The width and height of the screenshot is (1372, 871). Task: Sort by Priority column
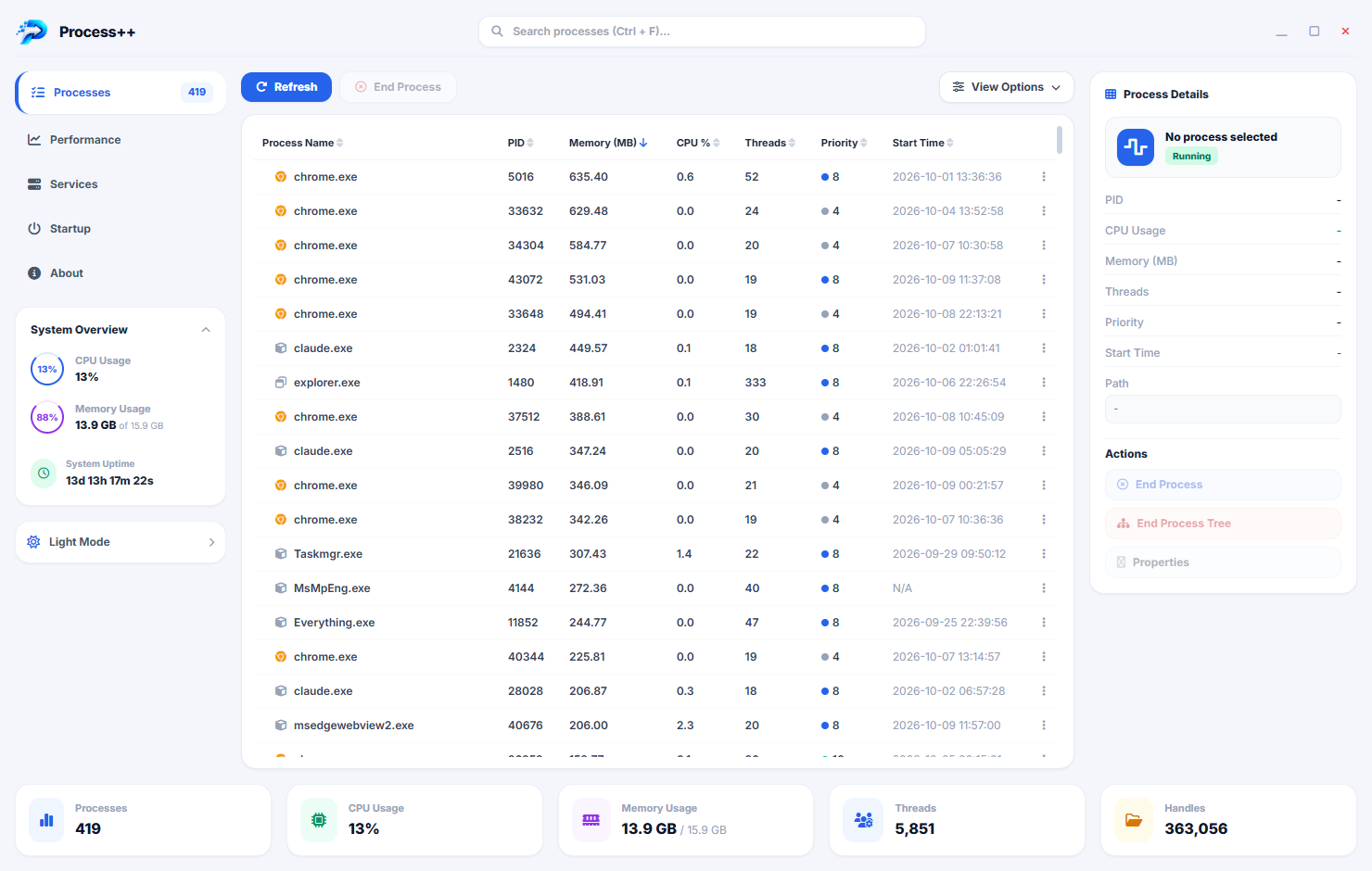click(x=844, y=143)
